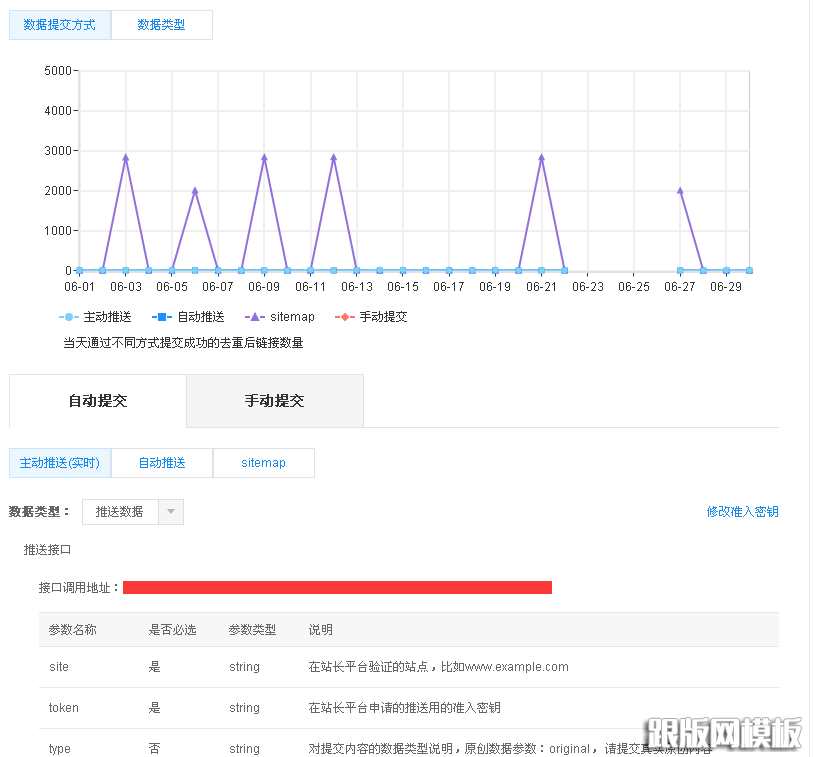This screenshot has width=814, height=757.
Task: Open the 手动提交 main tab
Action: [x=275, y=401]
